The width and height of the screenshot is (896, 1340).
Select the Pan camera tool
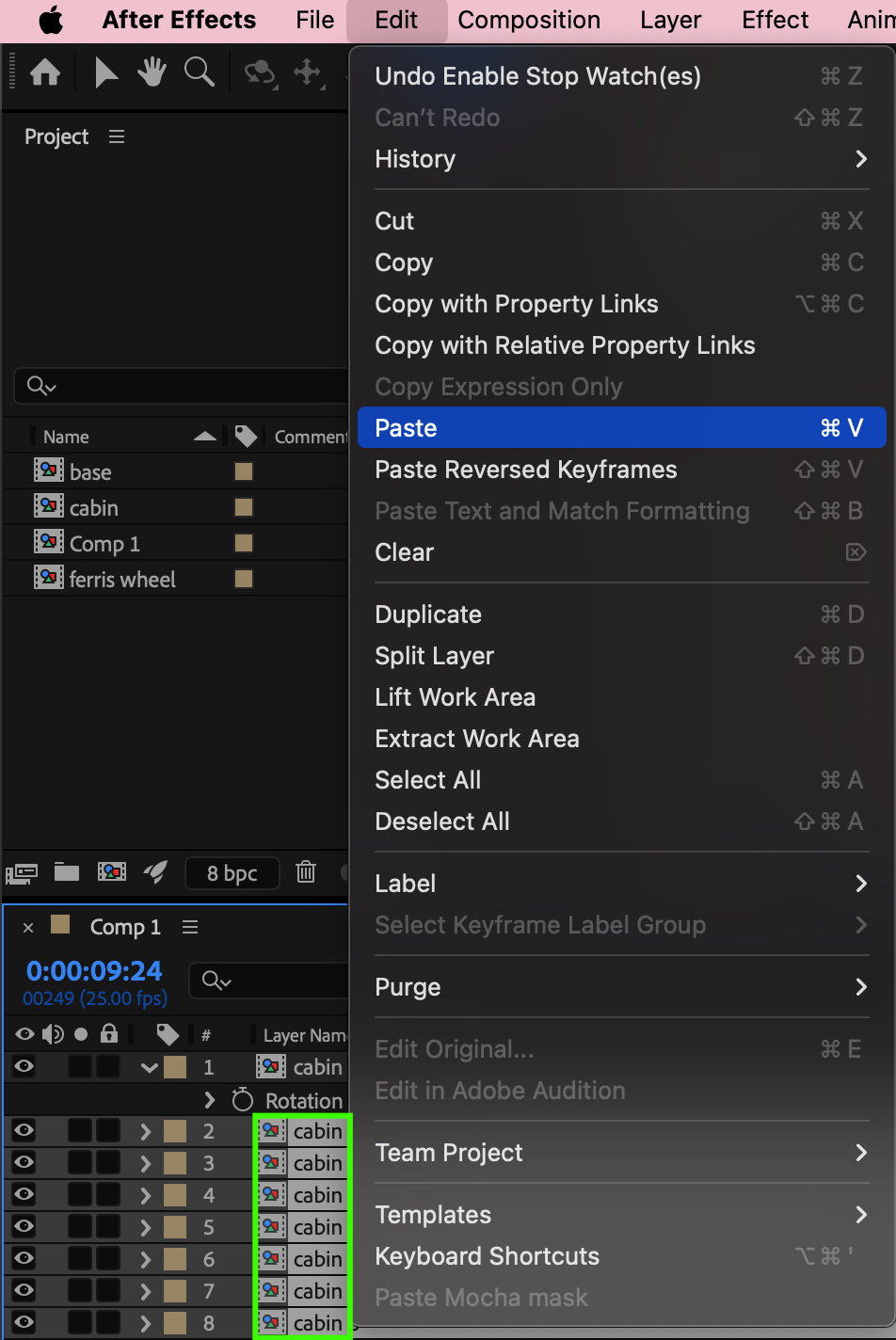point(308,72)
